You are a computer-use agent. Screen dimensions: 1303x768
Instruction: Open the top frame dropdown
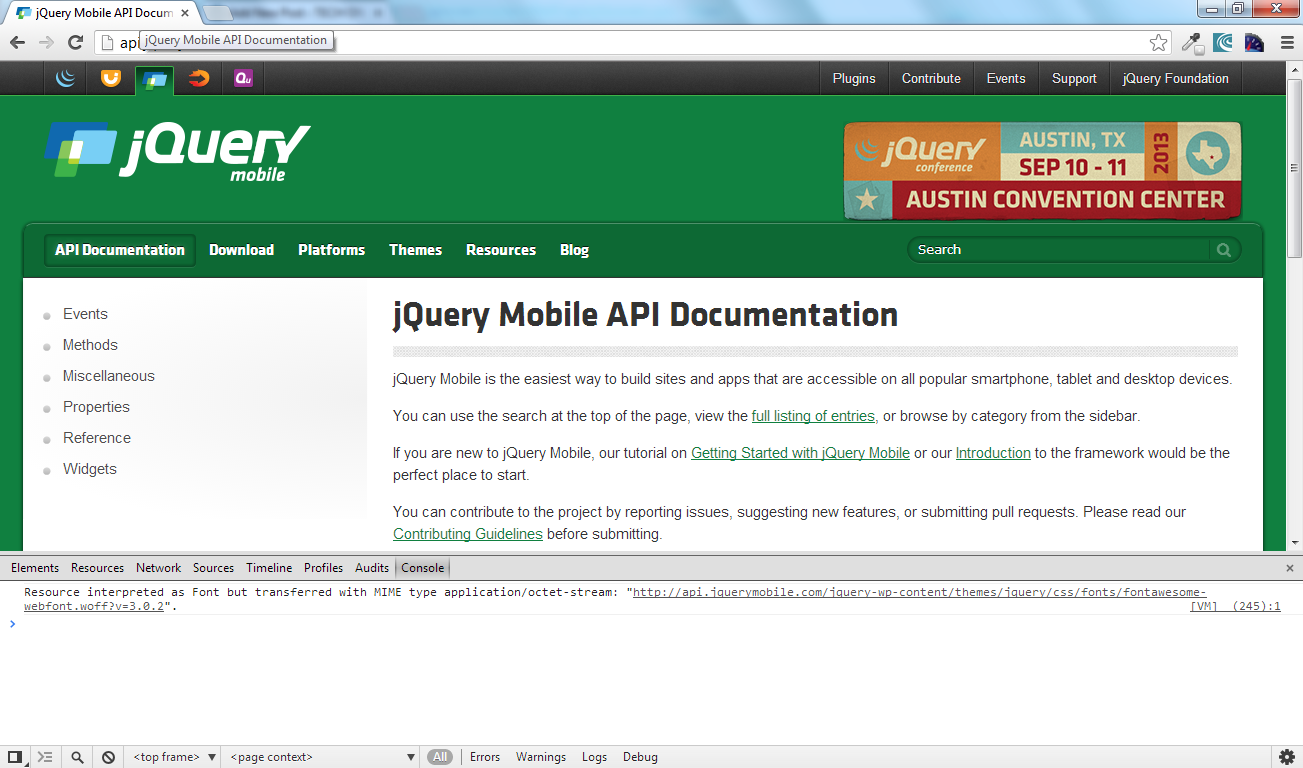click(174, 757)
